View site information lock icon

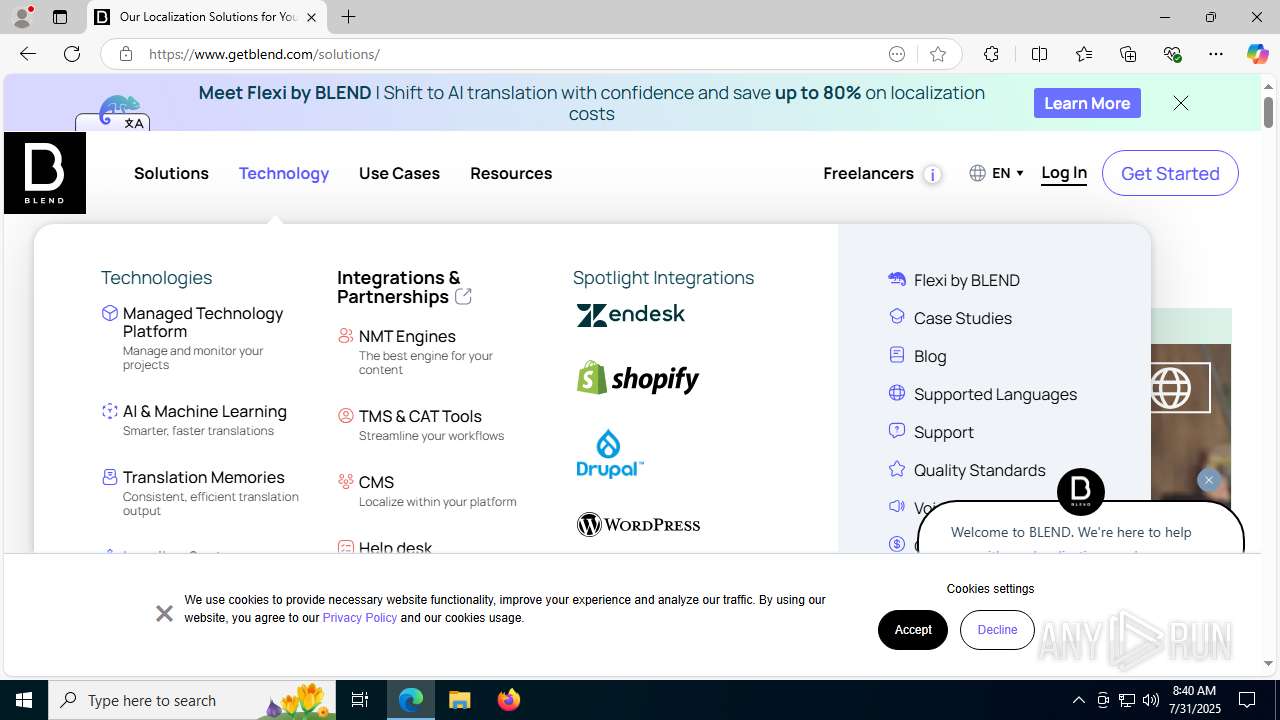125,54
